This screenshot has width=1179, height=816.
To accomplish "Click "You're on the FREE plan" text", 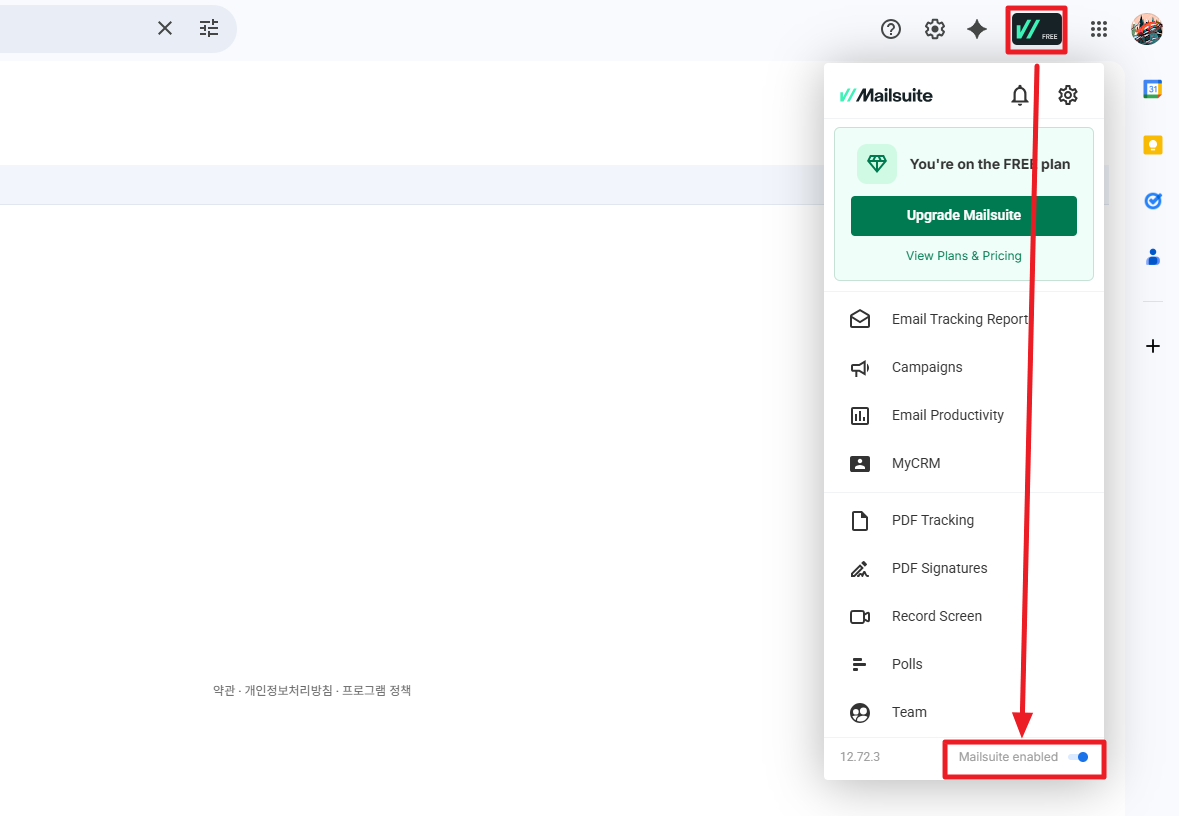I will click(x=990, y=164).
